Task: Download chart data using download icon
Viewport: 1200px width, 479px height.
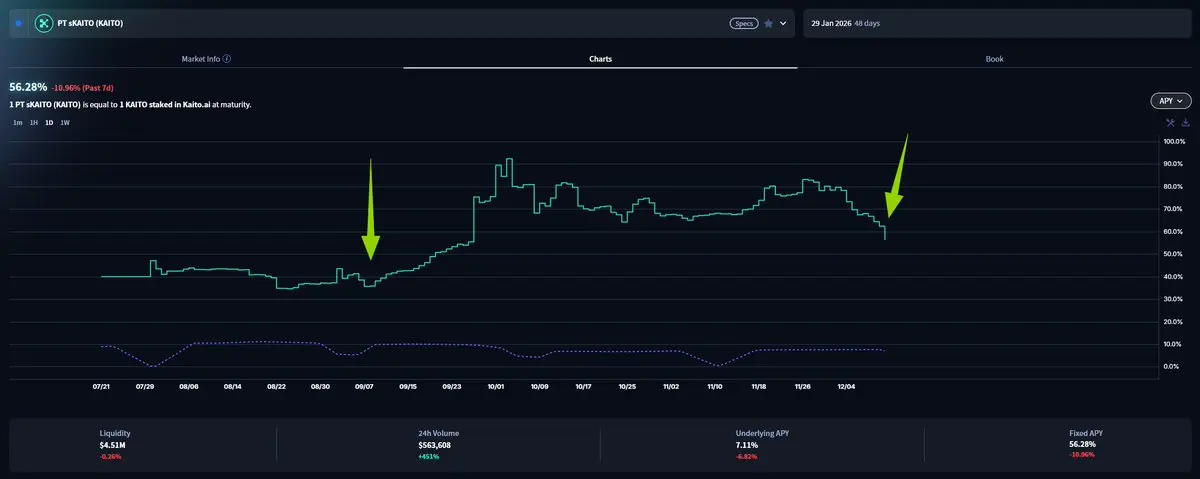Action: pos(1185,122)
